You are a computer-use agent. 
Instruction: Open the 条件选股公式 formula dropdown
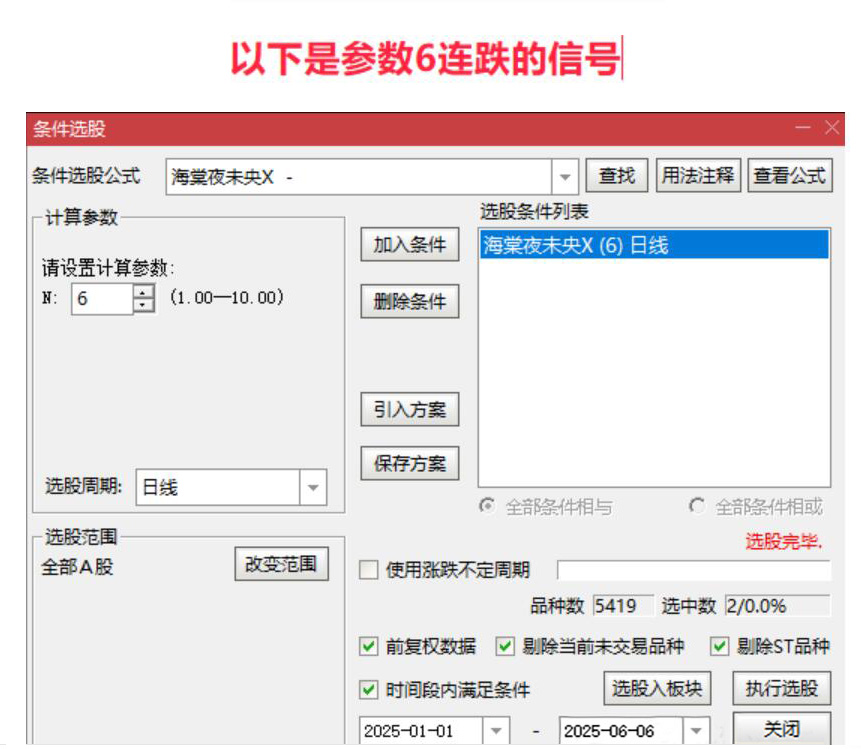coord(566,175)
